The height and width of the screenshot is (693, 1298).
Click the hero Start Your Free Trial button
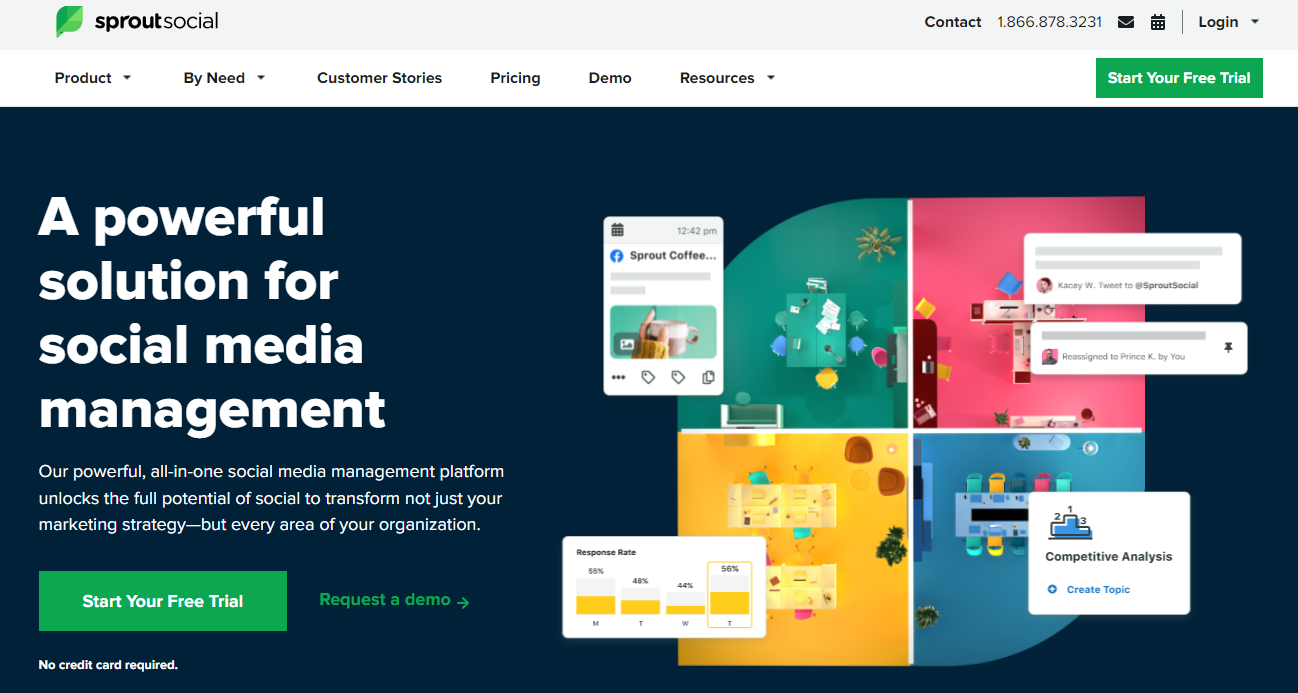(163, 601)
